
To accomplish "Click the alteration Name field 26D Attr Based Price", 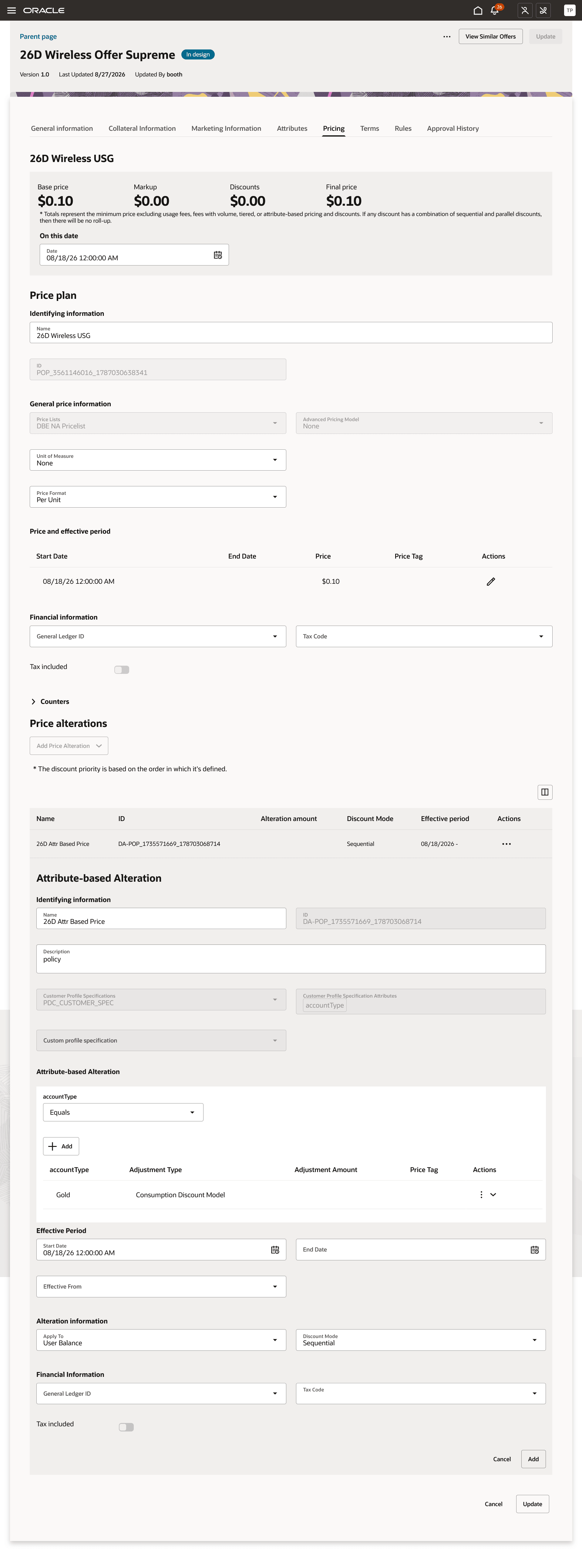I will coord(161,918).
